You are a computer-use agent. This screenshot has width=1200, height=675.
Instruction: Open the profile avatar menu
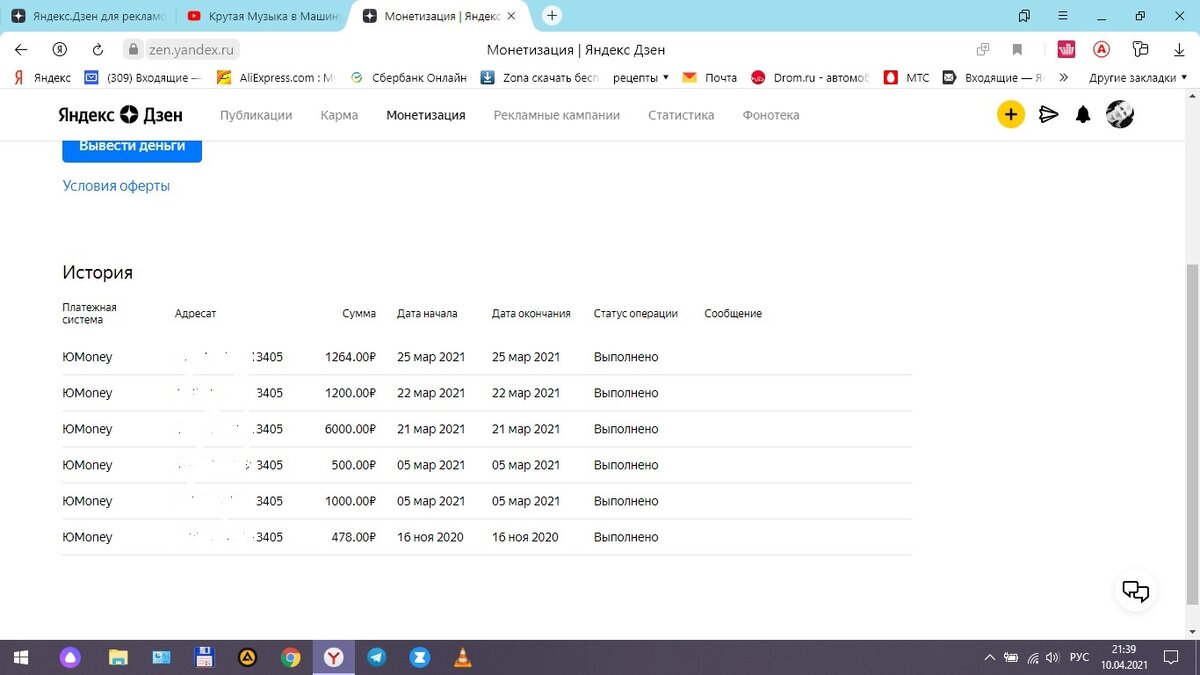tap(1119, 115)
